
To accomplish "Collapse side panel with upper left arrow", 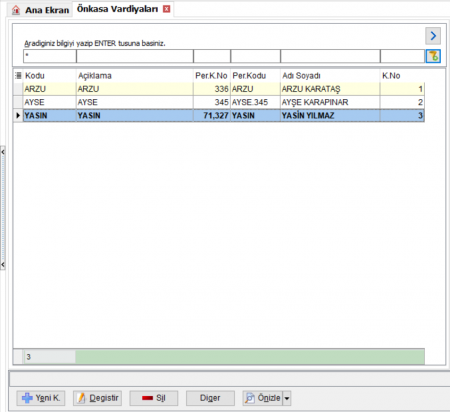I will (3, 152).
